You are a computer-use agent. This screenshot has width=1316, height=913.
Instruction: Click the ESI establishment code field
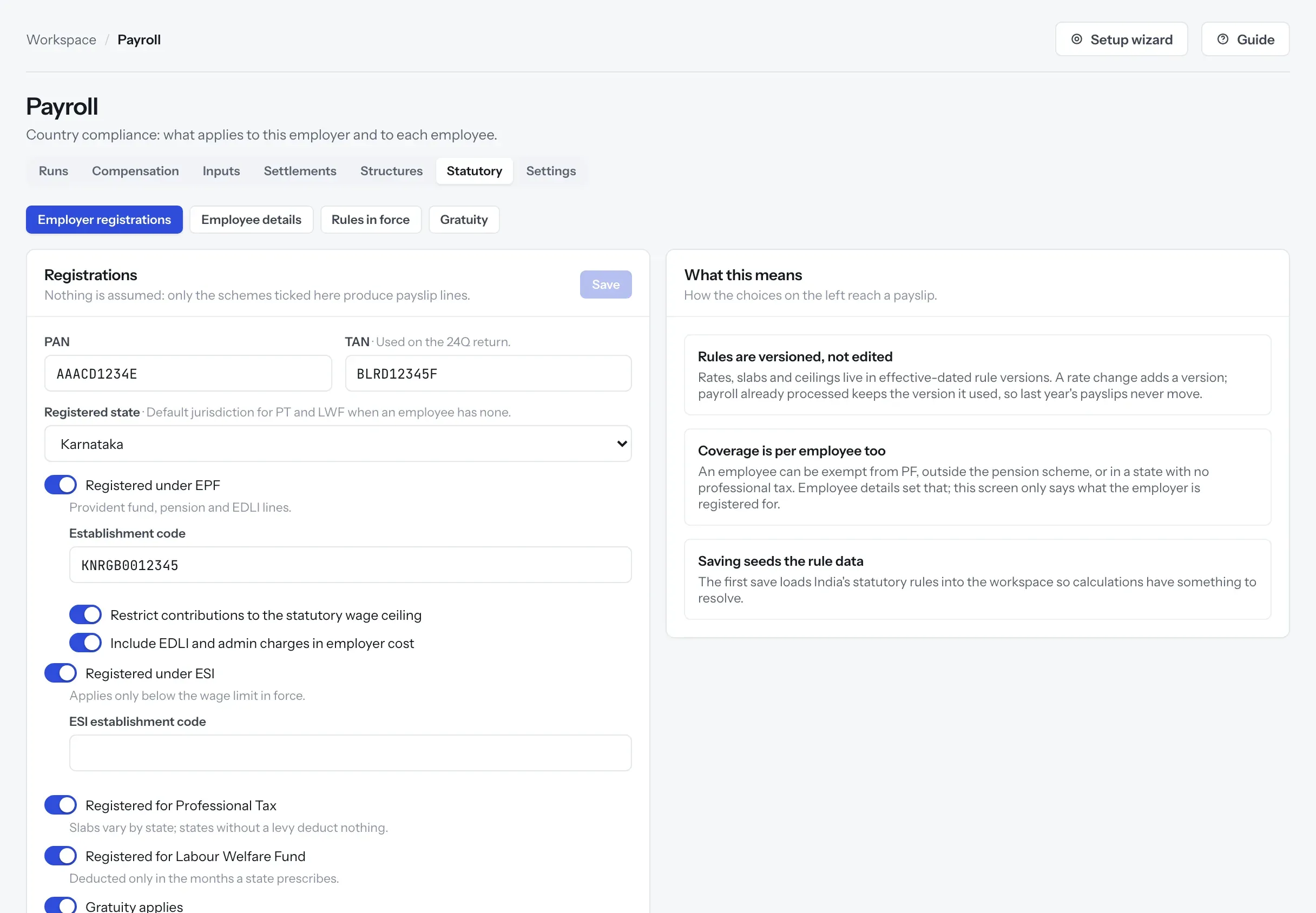[x=350, y=753]
